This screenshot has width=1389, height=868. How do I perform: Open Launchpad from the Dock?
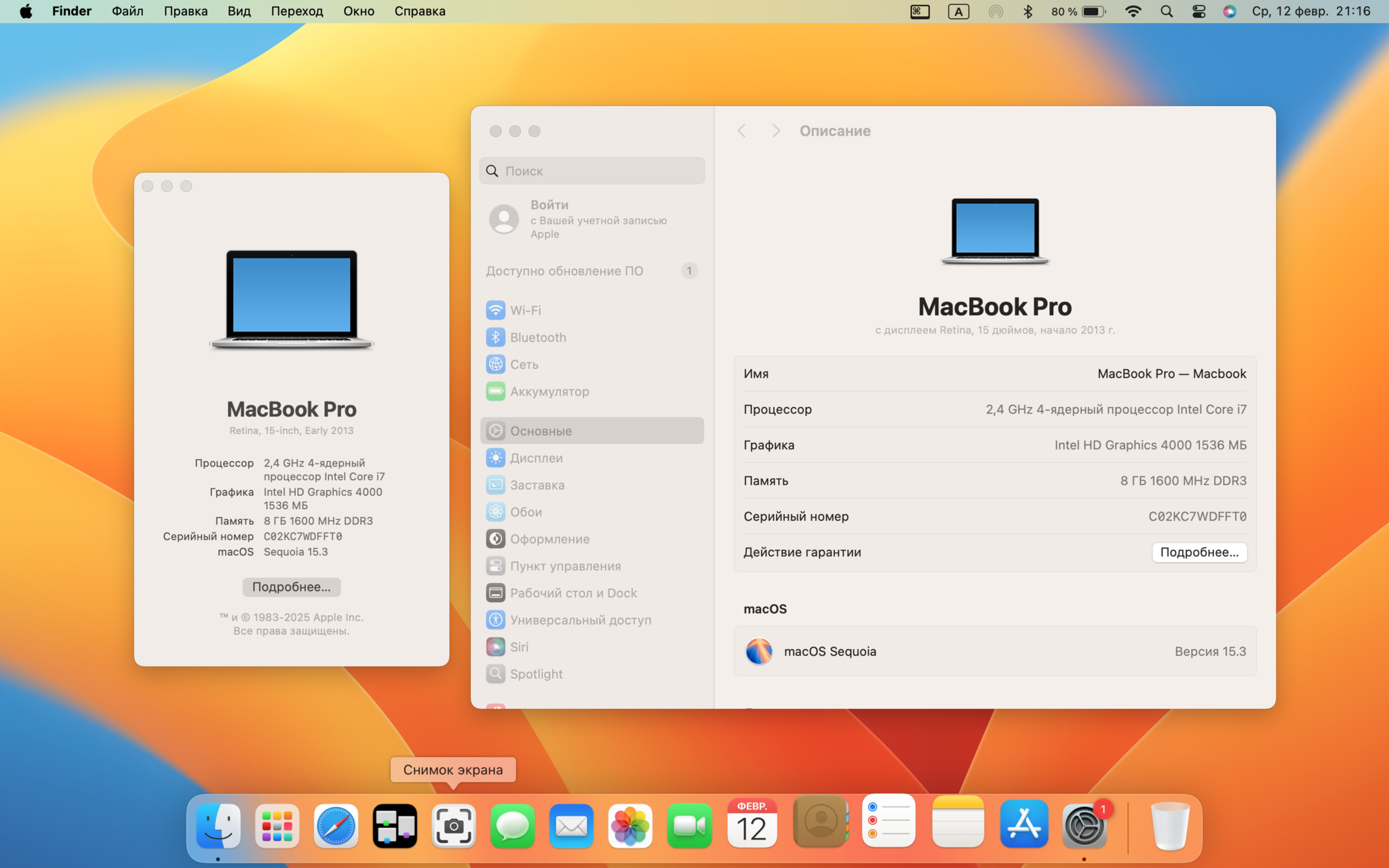click(x=277, y=826)
